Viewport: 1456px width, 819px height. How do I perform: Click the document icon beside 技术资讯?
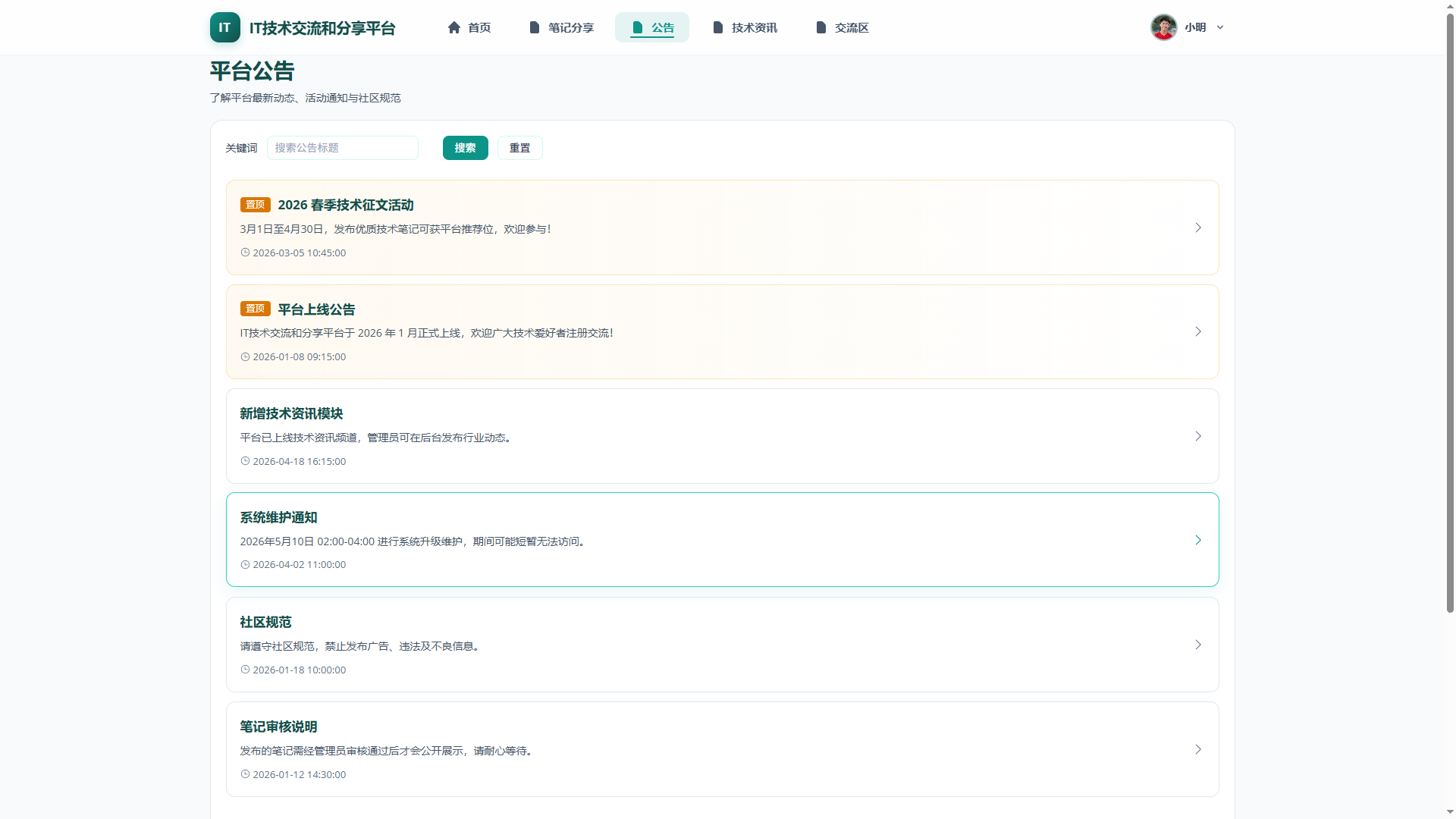[x=718, y=27]
